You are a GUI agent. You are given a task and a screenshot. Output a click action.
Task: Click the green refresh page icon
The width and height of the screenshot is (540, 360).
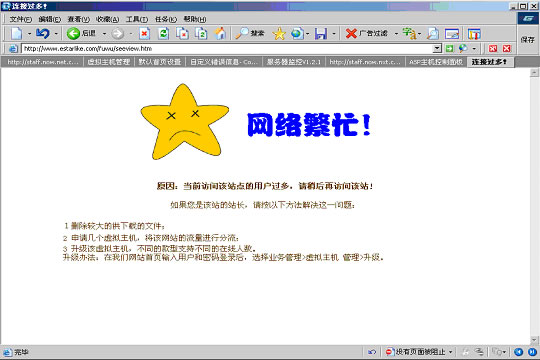[x=163, y=33]
